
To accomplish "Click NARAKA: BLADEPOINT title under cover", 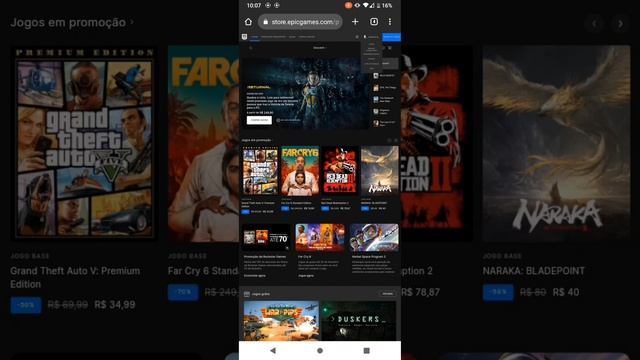I will (x=374, y=203).
